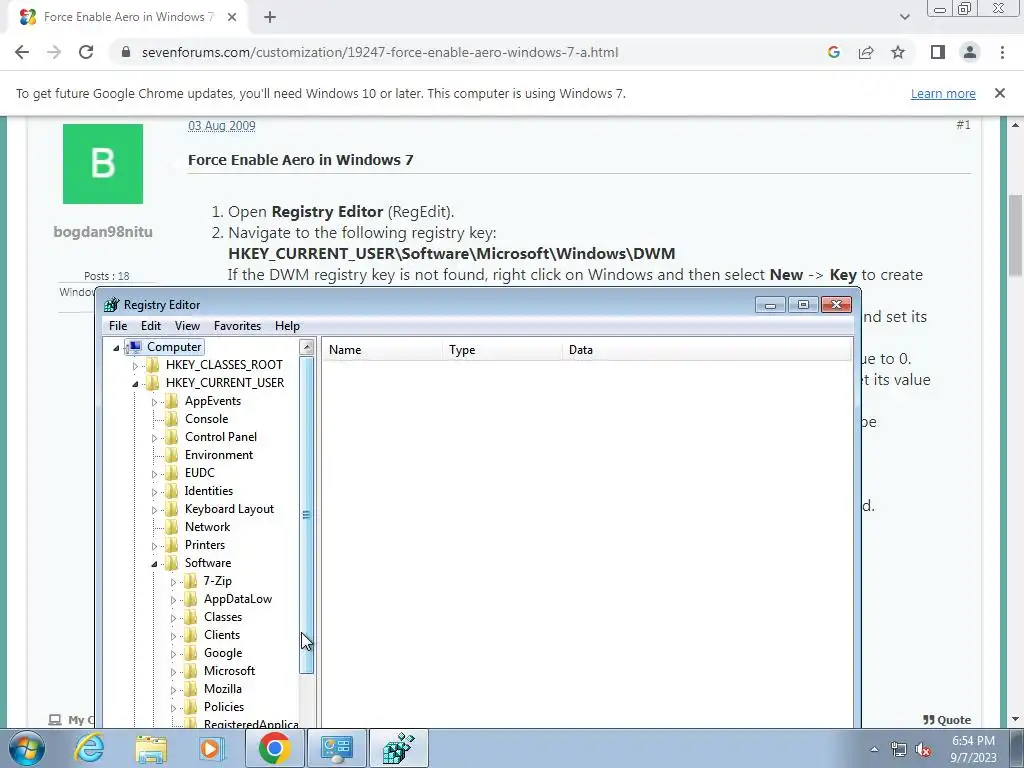1024x768 pixels.
Task: Expand the Keyboard Layout key arrow
Action: (x=154, y=509)
